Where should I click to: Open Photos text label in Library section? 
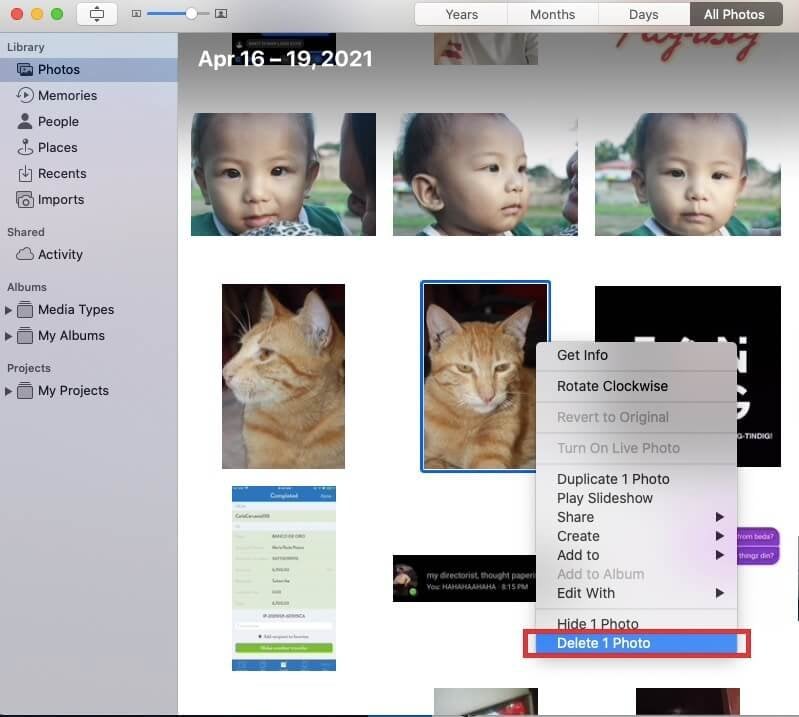[x=59, y=69]
